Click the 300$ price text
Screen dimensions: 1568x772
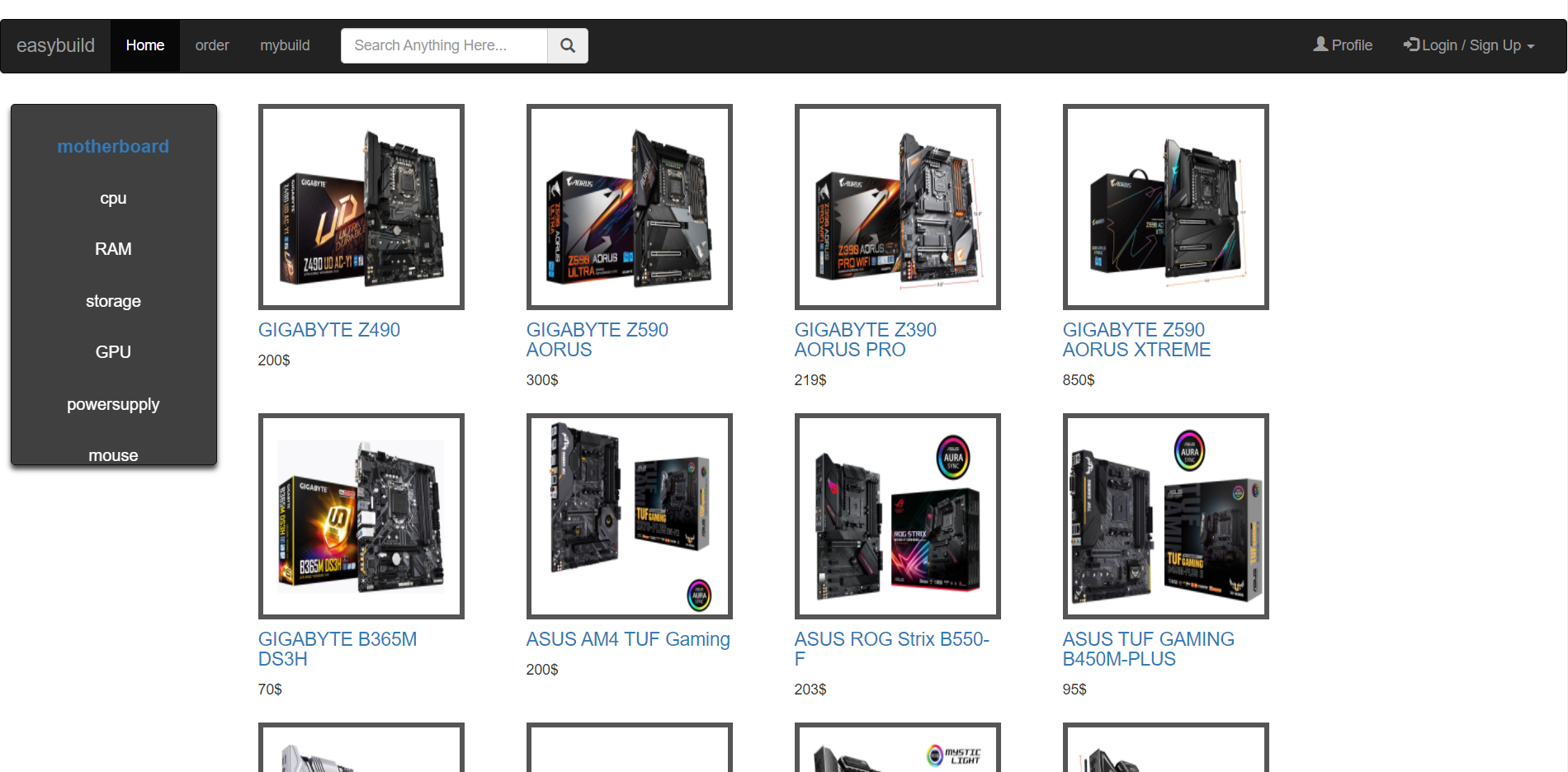(542, 380)
